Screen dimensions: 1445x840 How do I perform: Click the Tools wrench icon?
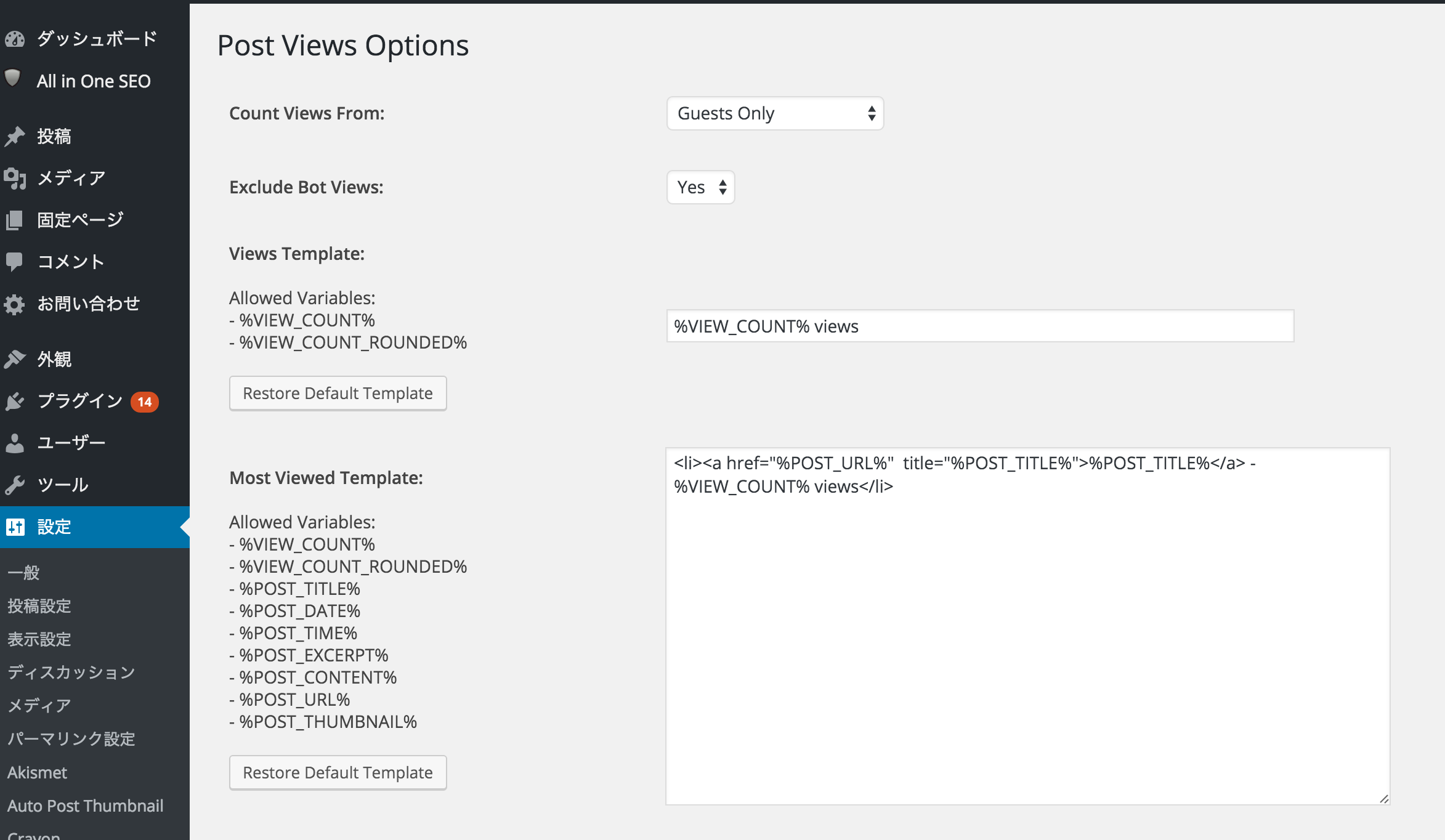pyautogui.click(x=15, y=485)
